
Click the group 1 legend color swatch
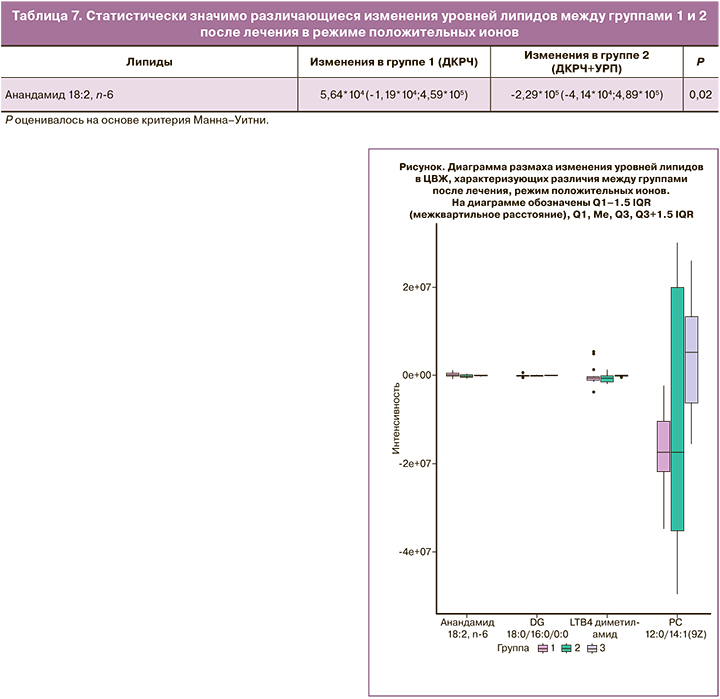pyautogui.click(x=542, y=648)
